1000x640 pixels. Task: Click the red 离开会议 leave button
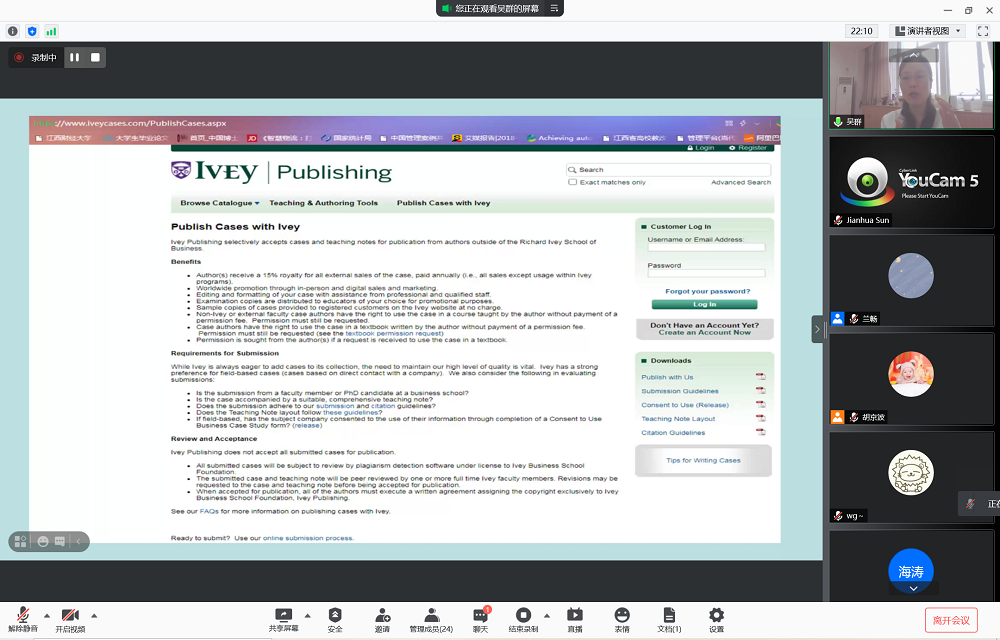tap(951, 620)
